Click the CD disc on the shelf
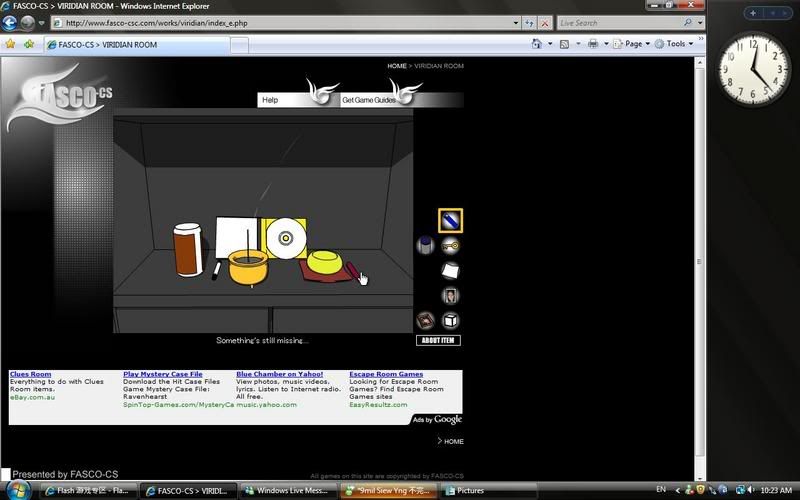 tap(286, 238)
